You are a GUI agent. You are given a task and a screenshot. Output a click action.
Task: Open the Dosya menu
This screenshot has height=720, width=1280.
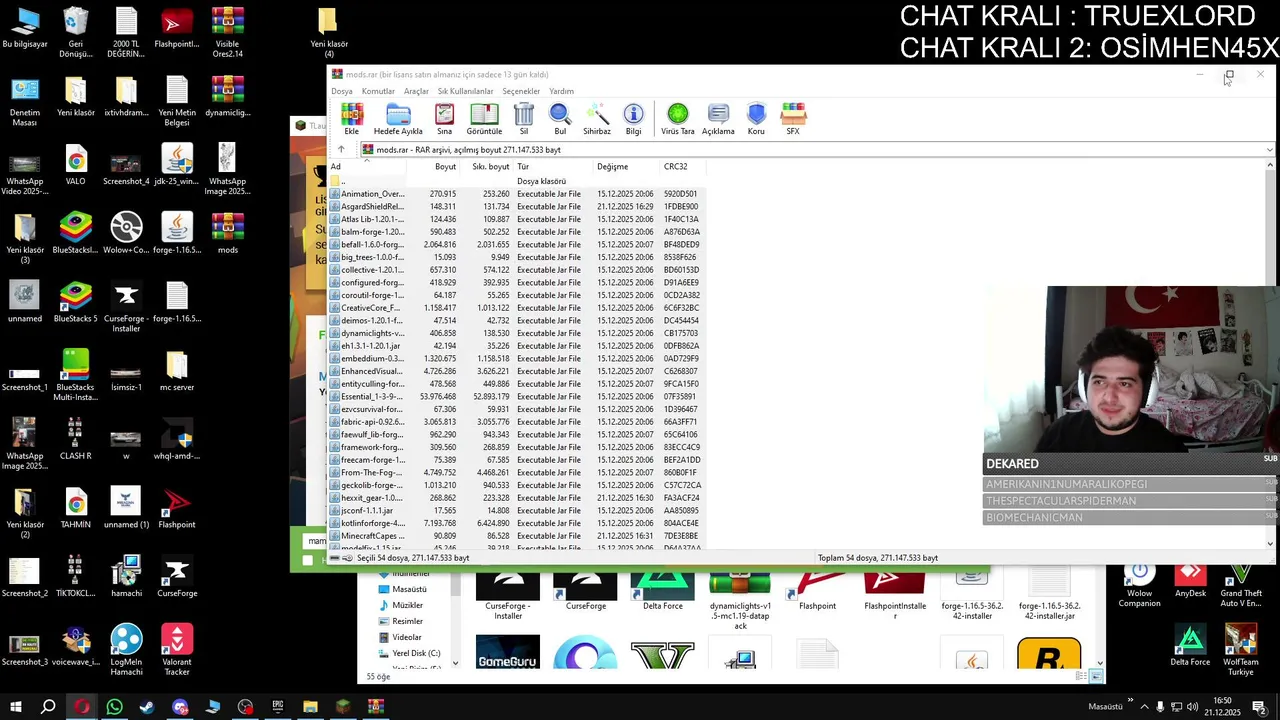point(342,91)
